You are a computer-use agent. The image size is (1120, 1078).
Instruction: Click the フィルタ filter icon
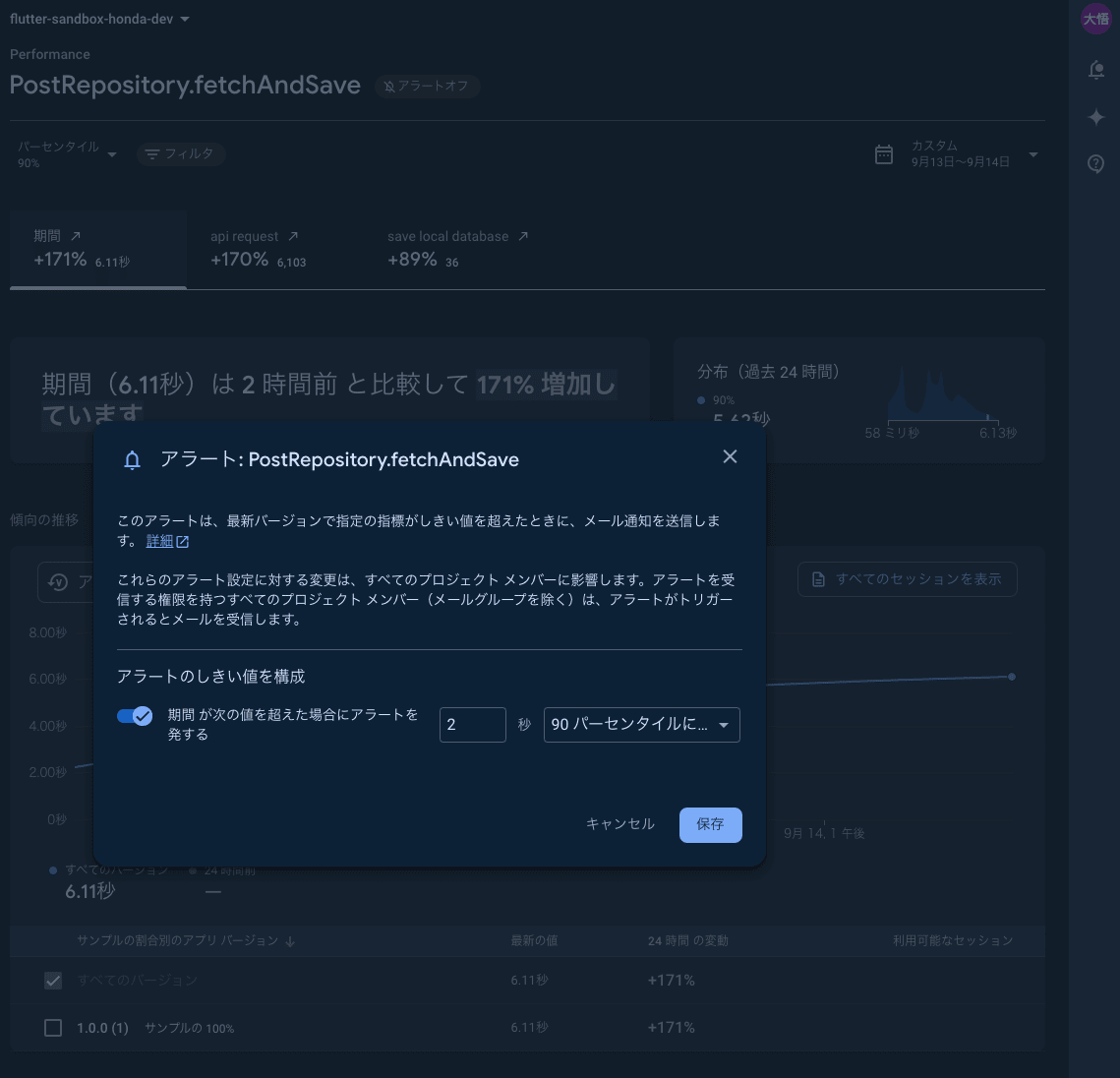click(152, 154)
